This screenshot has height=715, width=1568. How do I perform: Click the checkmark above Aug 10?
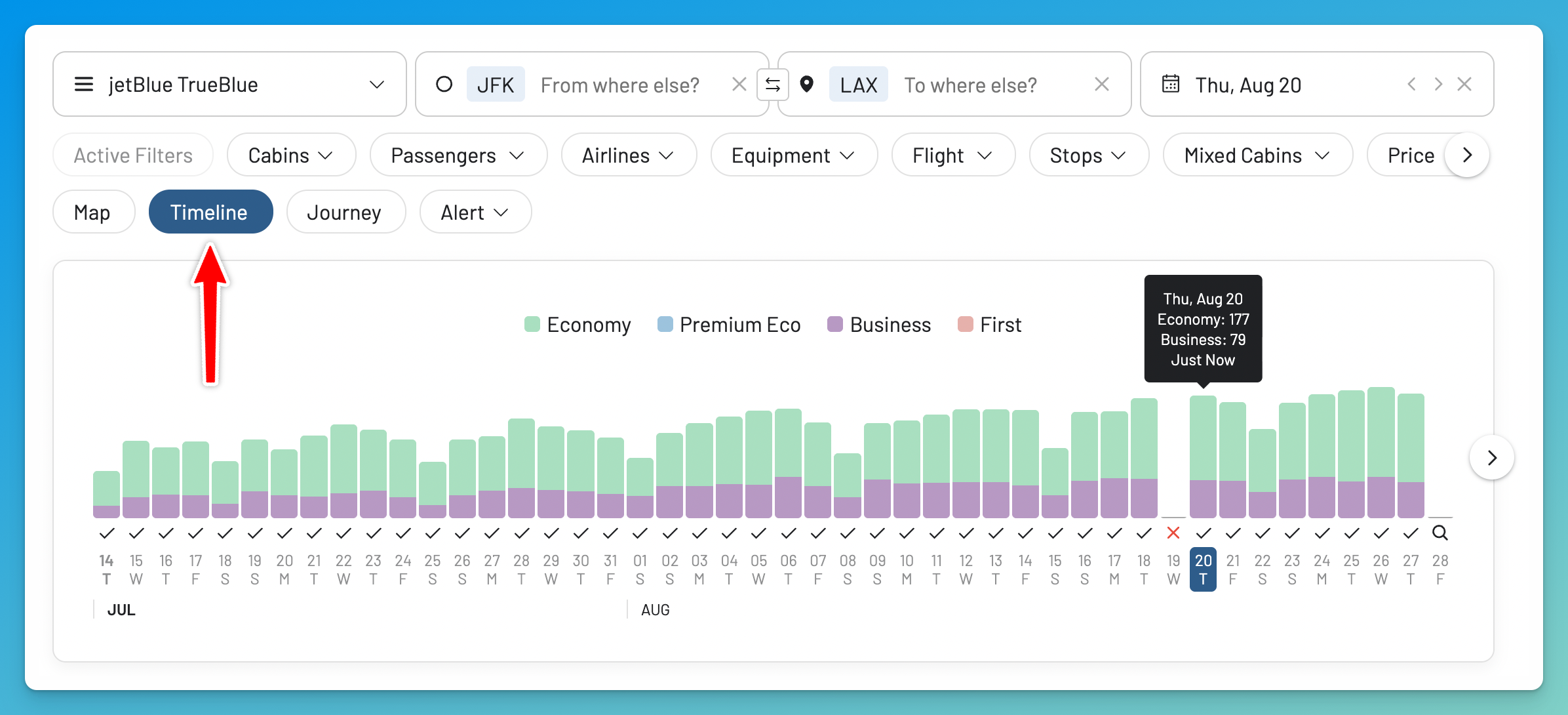(x=907, y=533)
